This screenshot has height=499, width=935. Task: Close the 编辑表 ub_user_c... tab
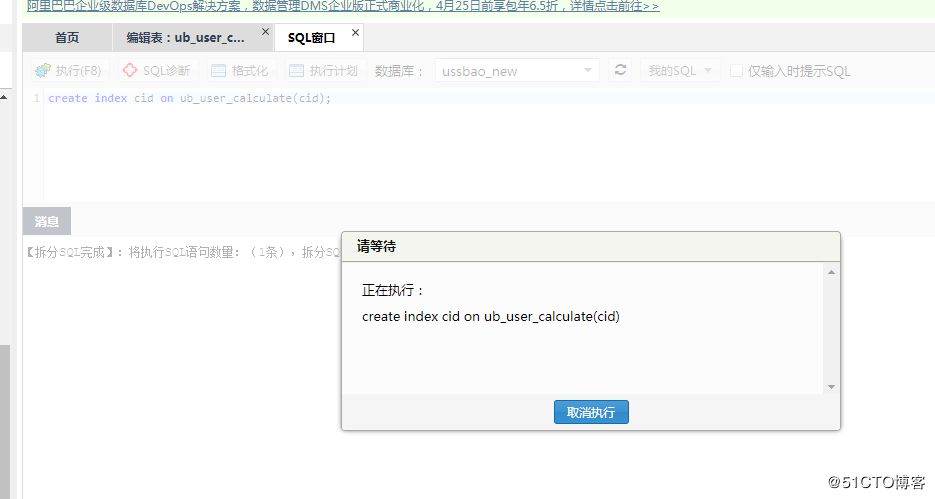point(265,32)
